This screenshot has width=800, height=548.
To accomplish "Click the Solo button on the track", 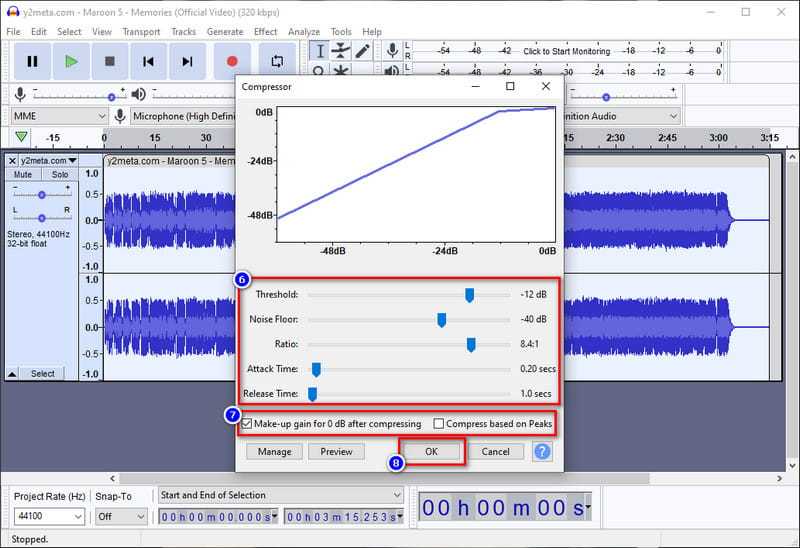I will point(60,175).
